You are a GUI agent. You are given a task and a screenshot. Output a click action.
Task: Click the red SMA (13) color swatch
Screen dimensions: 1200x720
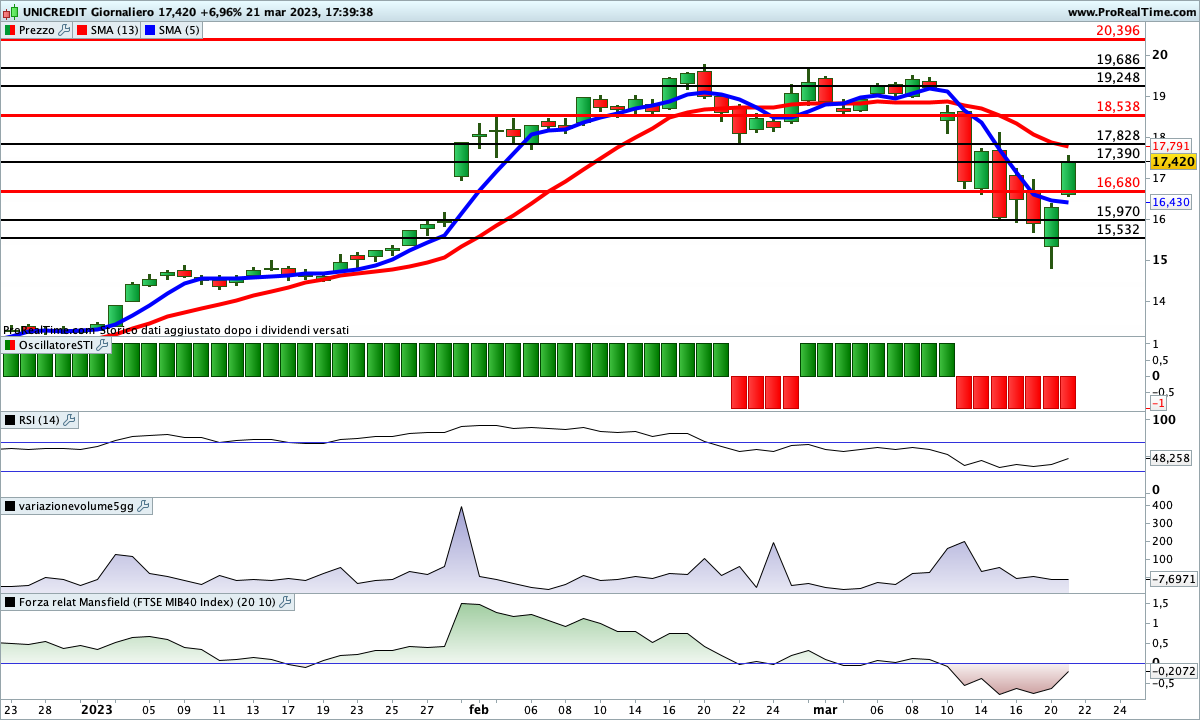pos(82,30)
